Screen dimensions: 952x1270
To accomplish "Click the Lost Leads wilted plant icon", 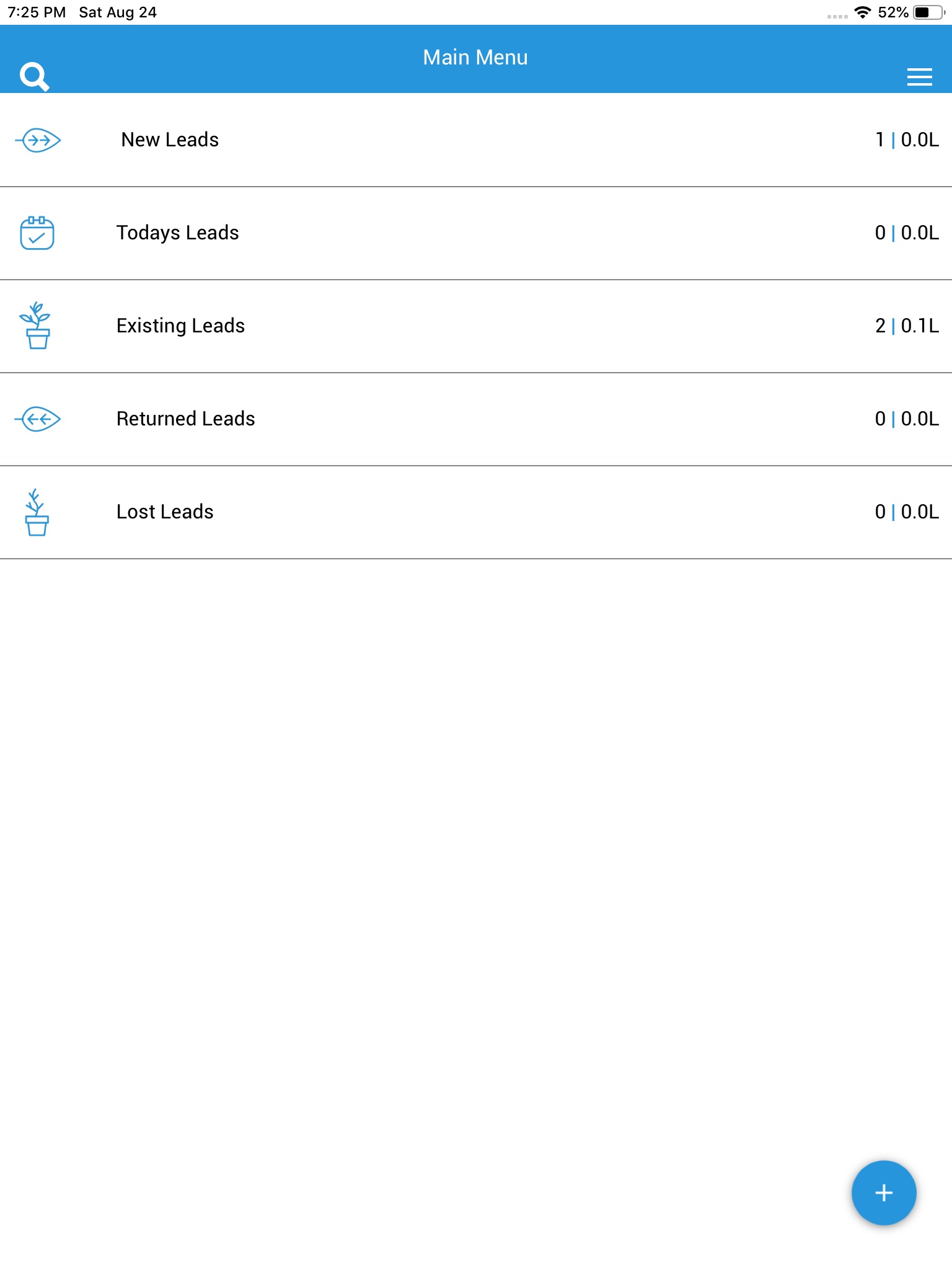I will point(37,512).
